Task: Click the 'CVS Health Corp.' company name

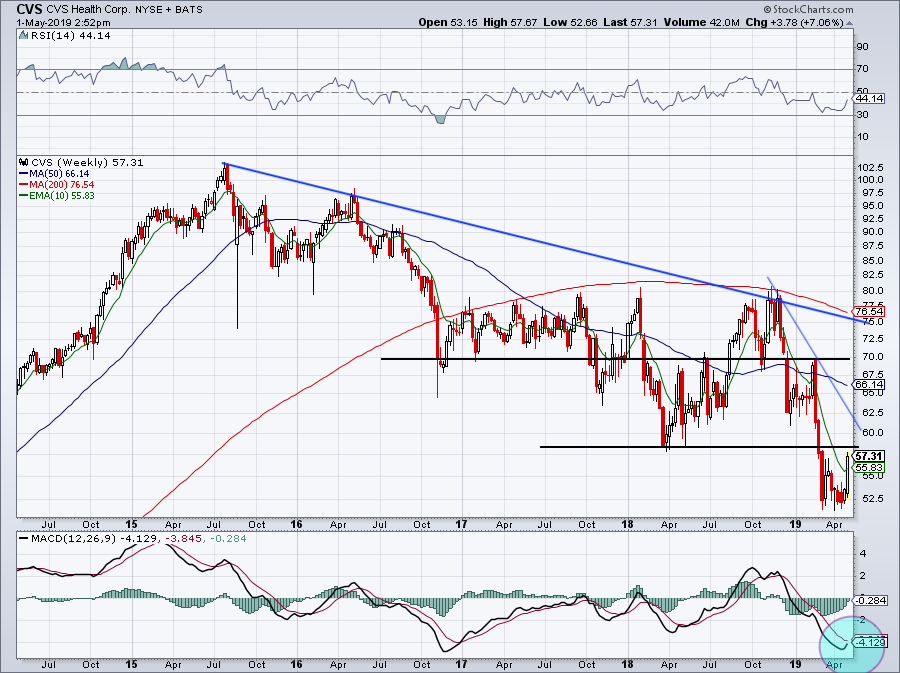Action: coord(88,10)
